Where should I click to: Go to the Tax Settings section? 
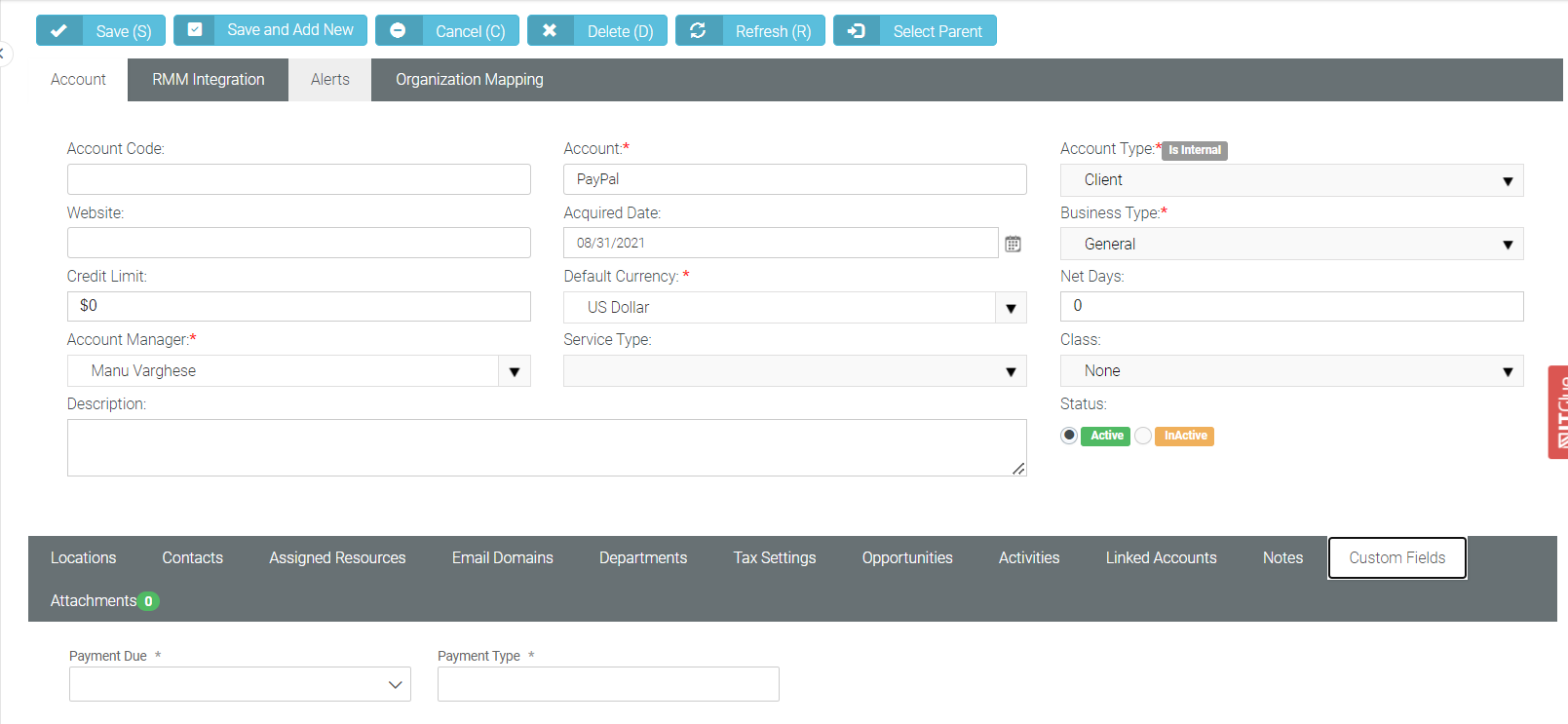774,558
